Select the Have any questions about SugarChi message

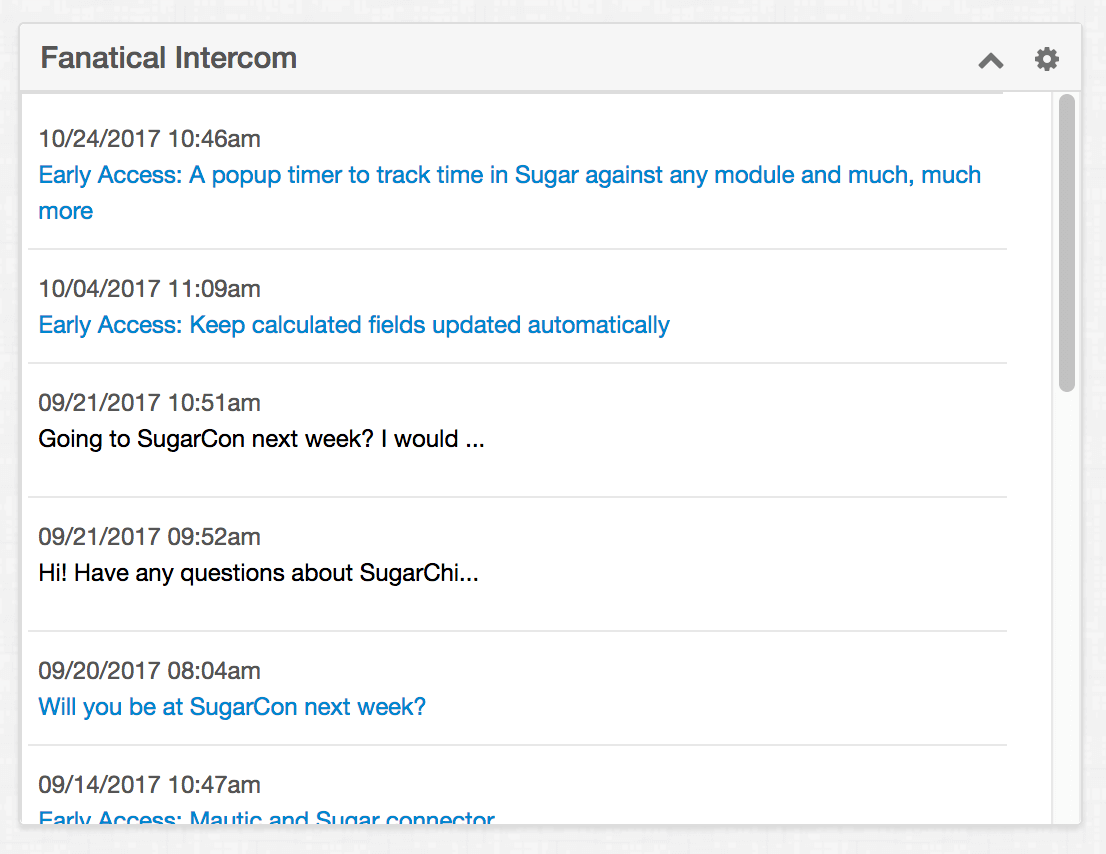point(258,573)
